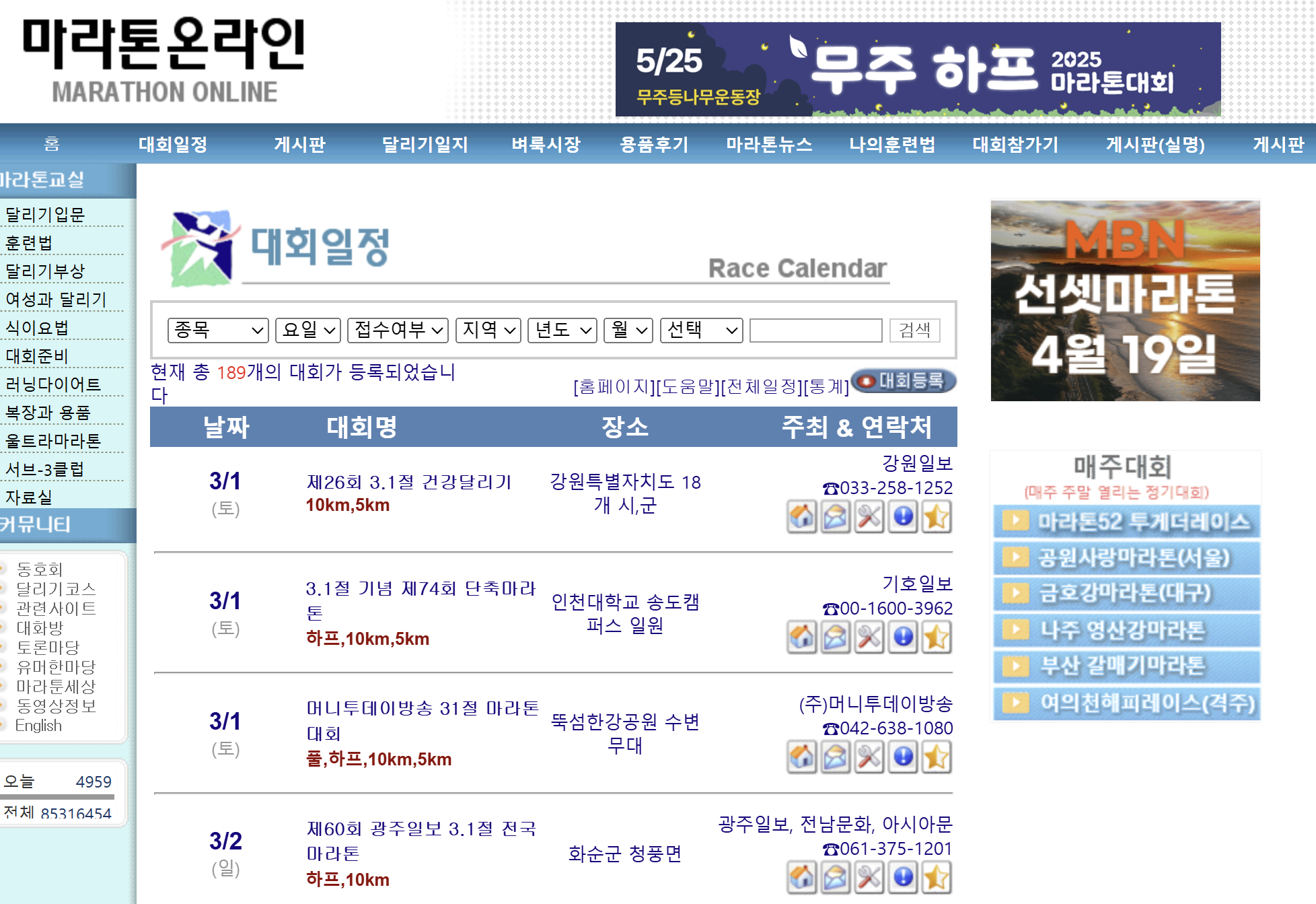Go to 마라톤뉴스 menu item
The width and height of the screenshot is (1316, 904).
(769, 144)
